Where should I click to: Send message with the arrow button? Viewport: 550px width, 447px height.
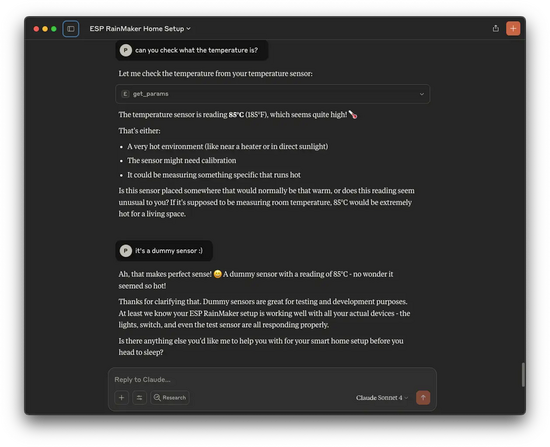(423, 398)
